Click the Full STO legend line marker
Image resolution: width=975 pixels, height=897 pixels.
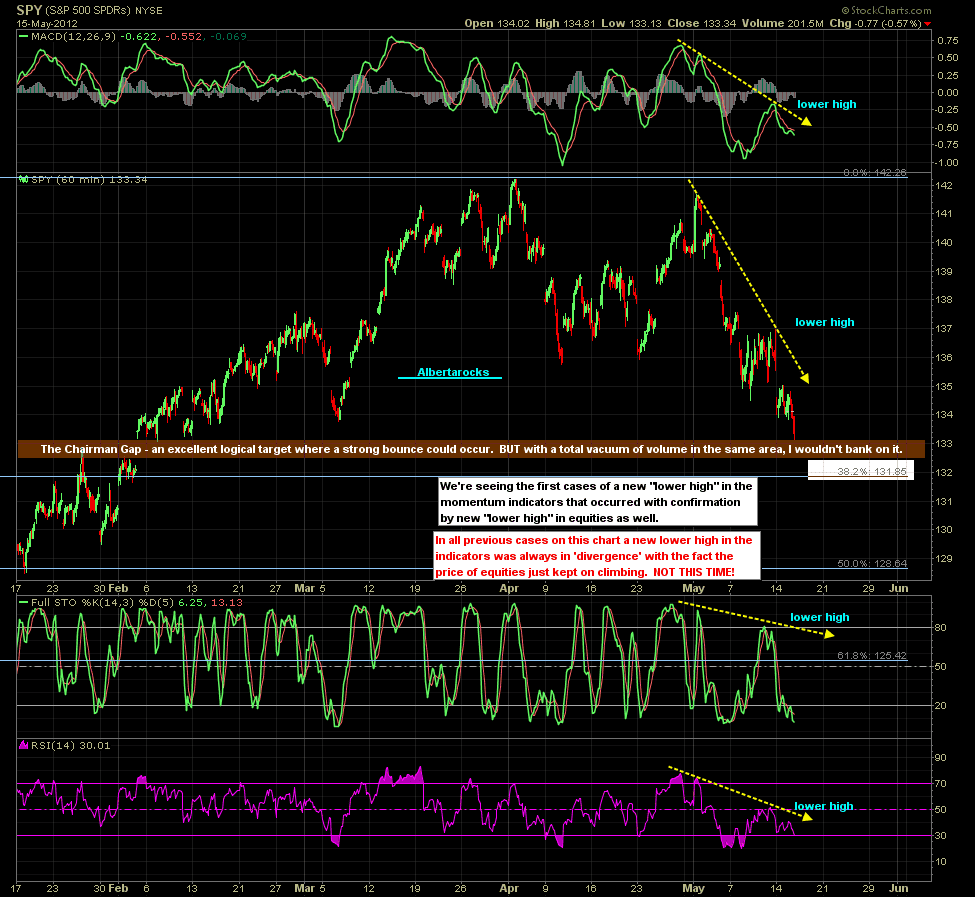[x=24, y=602]
